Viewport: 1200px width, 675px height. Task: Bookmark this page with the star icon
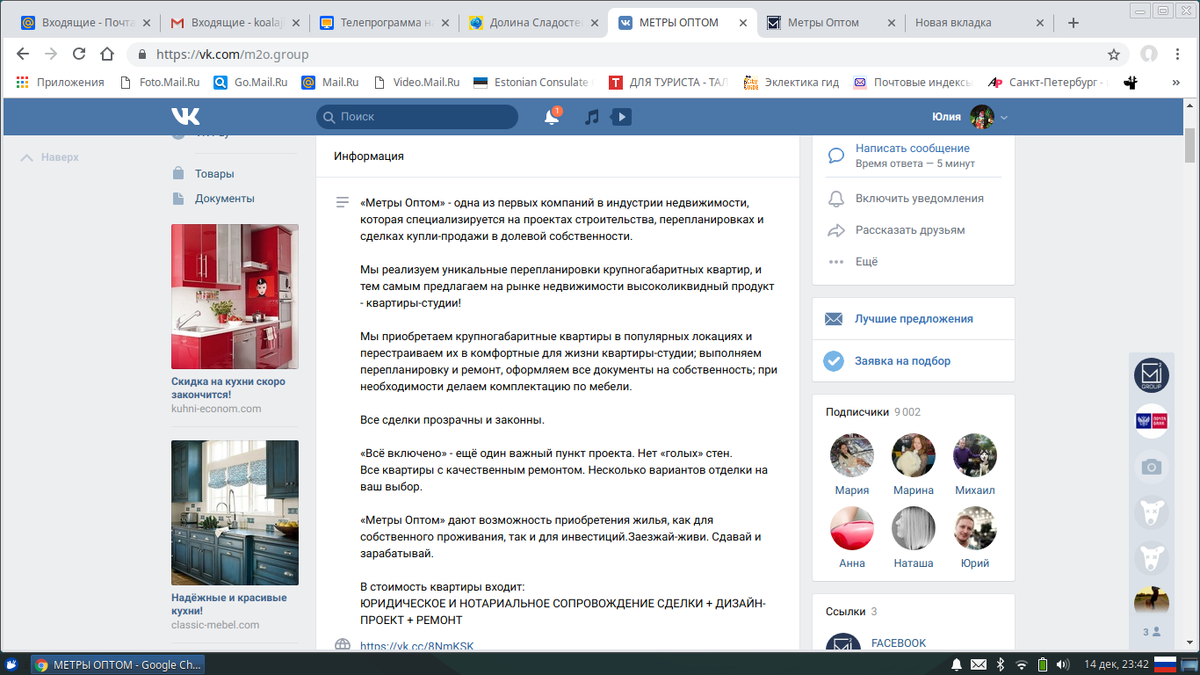pos(1113,54)
